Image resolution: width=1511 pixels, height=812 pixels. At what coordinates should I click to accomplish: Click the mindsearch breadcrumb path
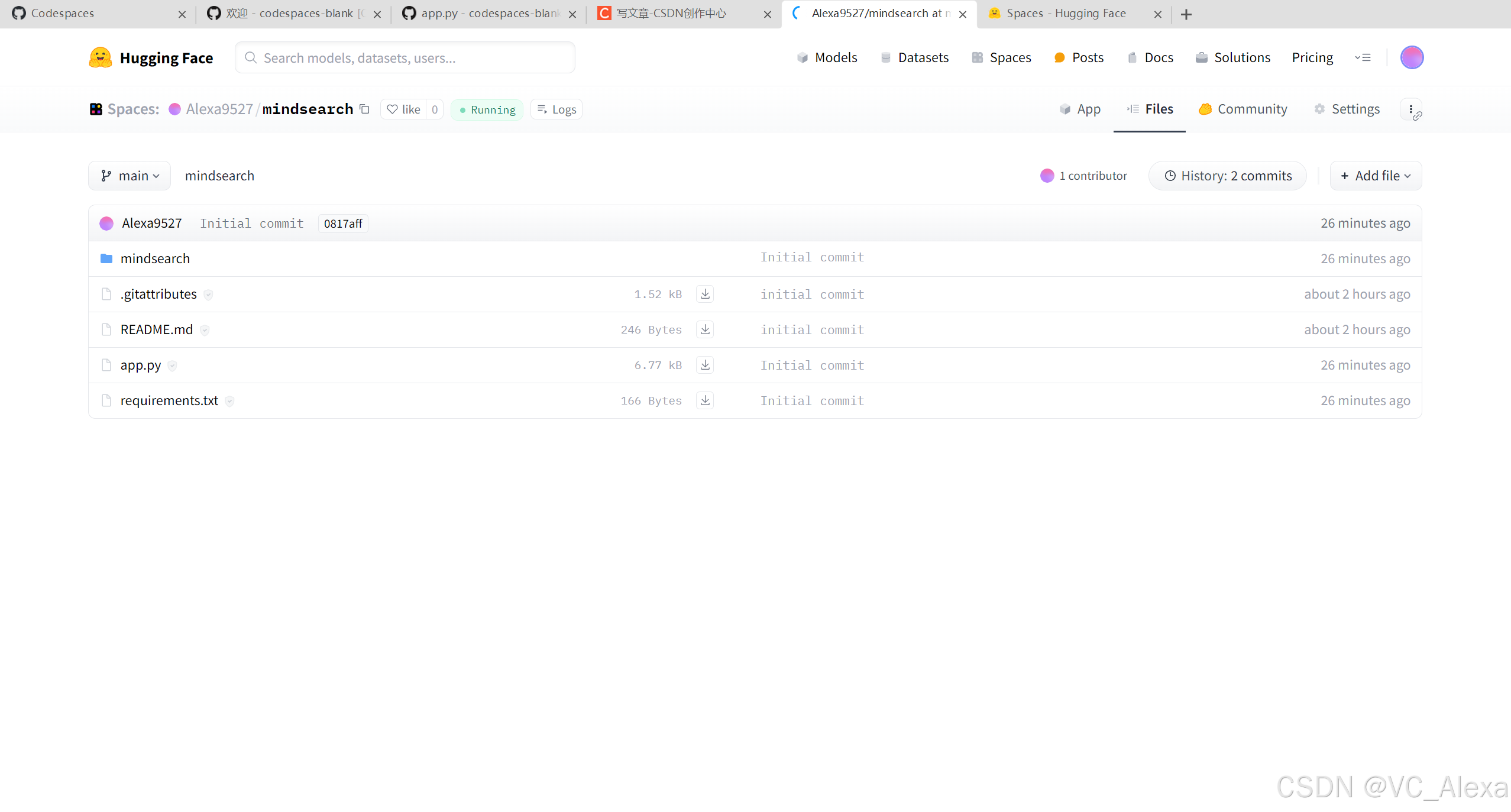pyautogui.click(x=219, y=176)
